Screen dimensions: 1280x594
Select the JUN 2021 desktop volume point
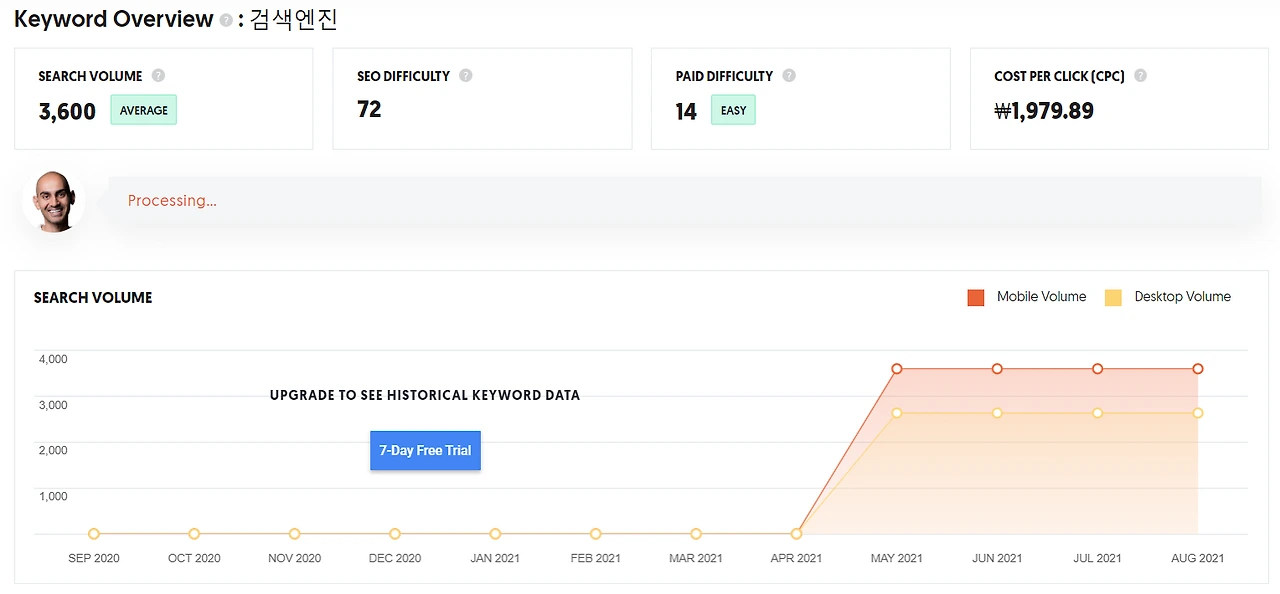tap(997, 413)
